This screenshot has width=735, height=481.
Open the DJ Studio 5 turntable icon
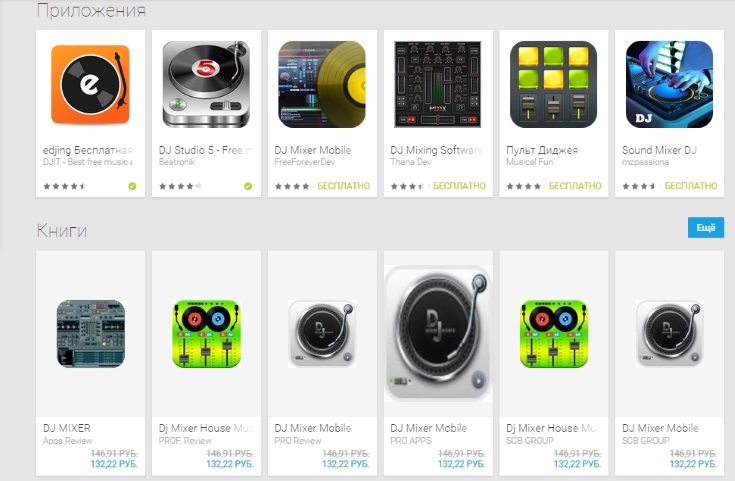(x=206, y=84)
